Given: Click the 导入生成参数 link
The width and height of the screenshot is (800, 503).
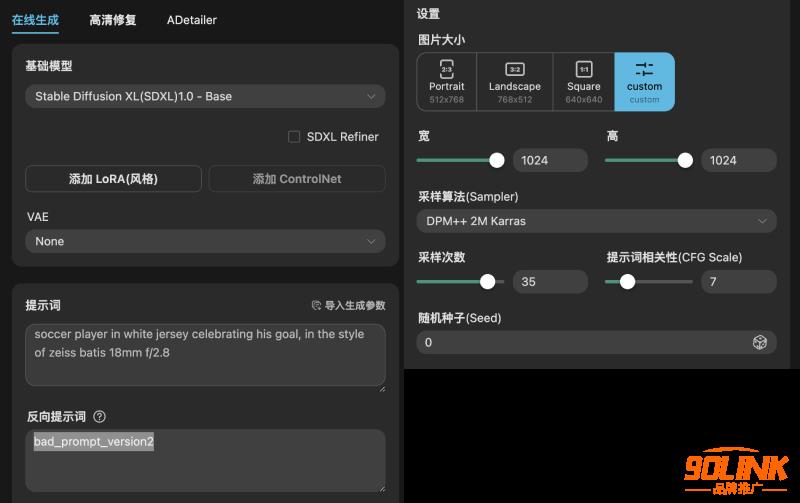Looking at the screenshot, I should [x=348, y=306].
